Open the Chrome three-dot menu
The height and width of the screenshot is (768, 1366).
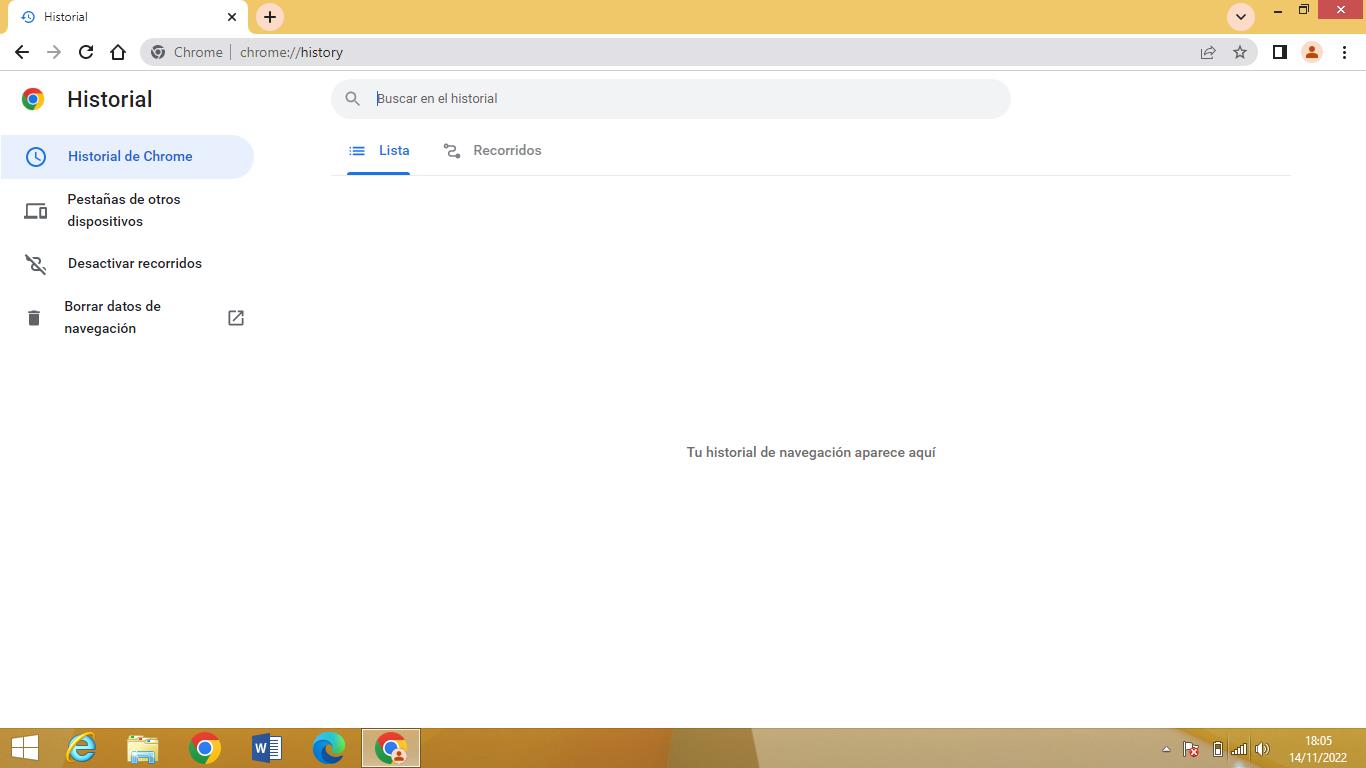[x=1344, y=52]
